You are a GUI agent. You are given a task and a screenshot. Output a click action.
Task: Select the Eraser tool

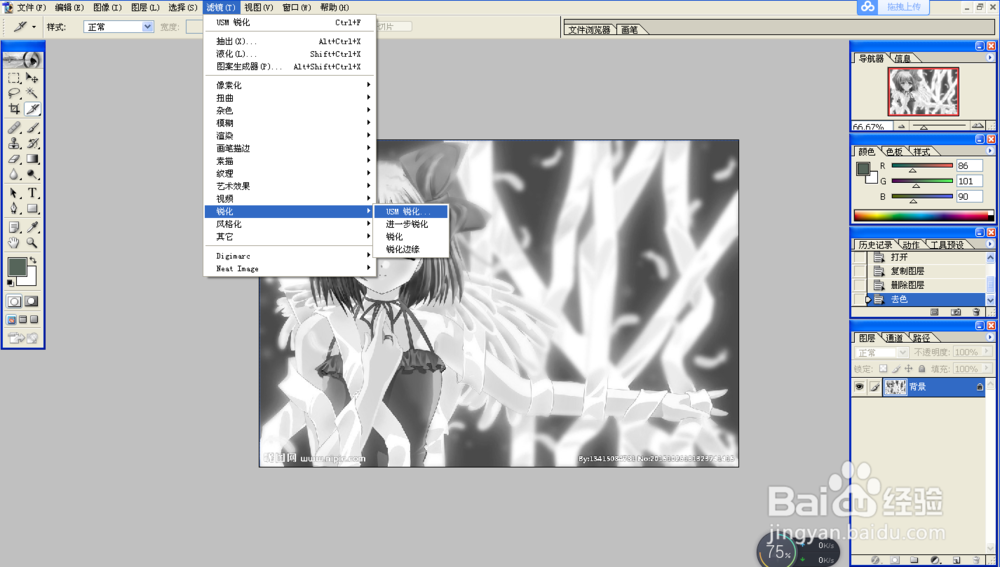point(14,159)
